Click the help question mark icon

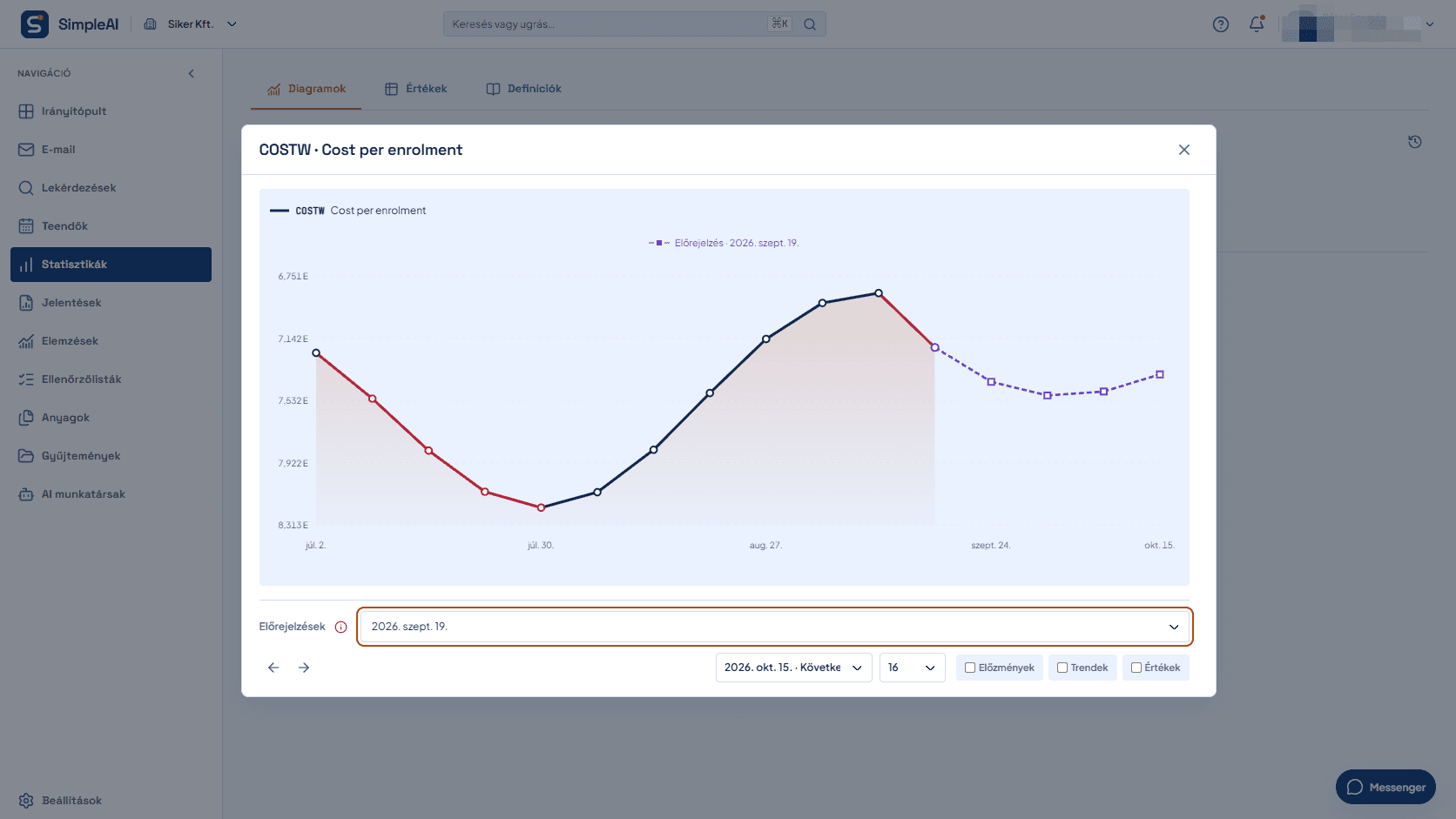1221,24
